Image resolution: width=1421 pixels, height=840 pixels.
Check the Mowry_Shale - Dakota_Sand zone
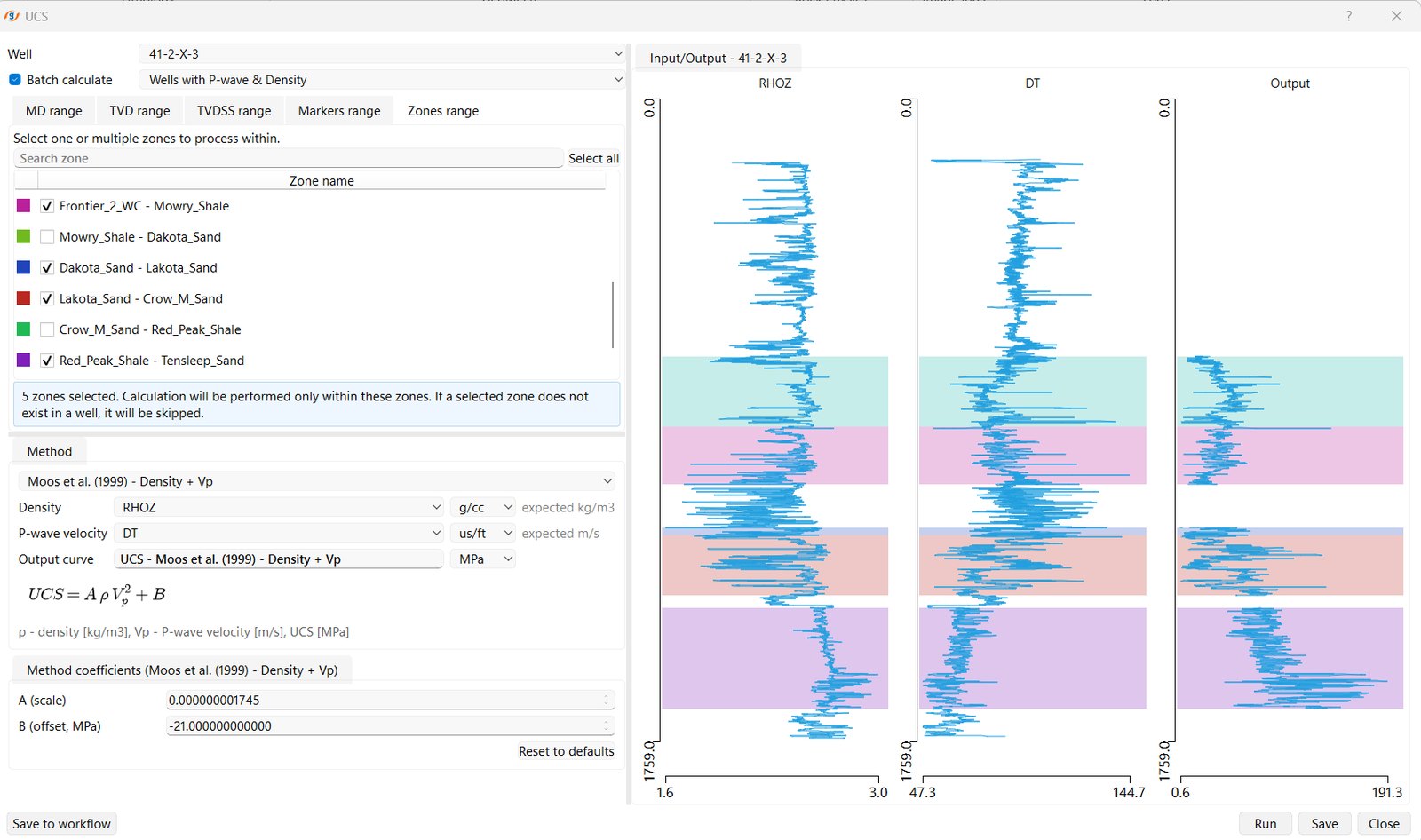click(47, 237)
